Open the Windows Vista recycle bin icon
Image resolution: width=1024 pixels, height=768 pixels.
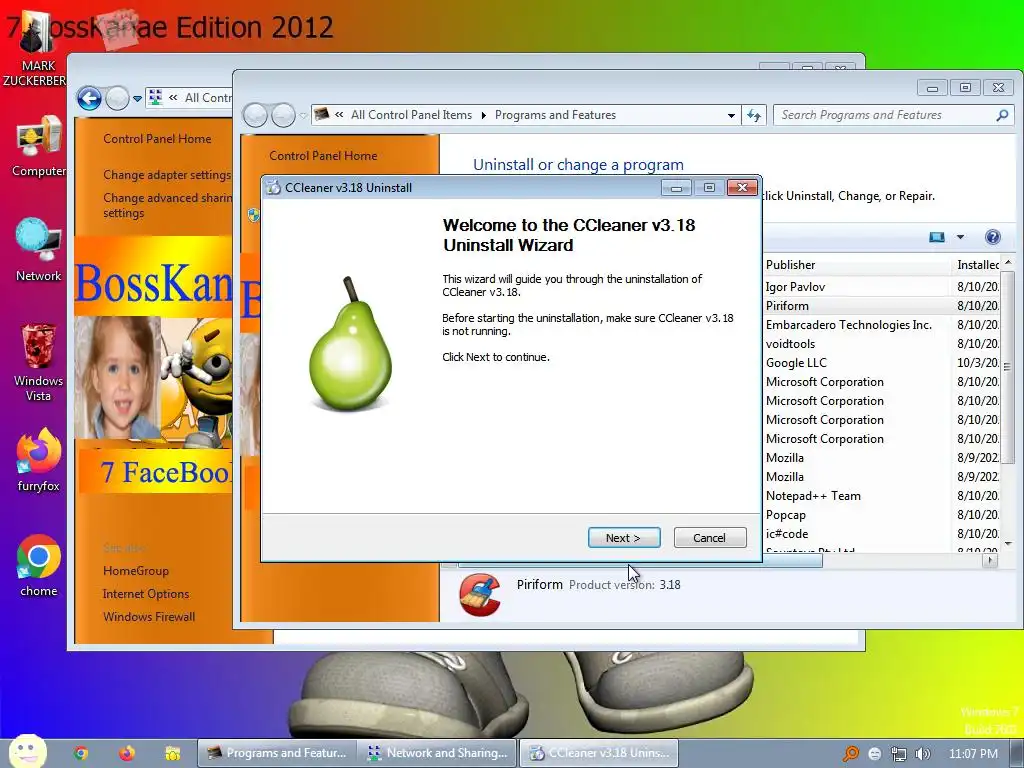(39, 362)
